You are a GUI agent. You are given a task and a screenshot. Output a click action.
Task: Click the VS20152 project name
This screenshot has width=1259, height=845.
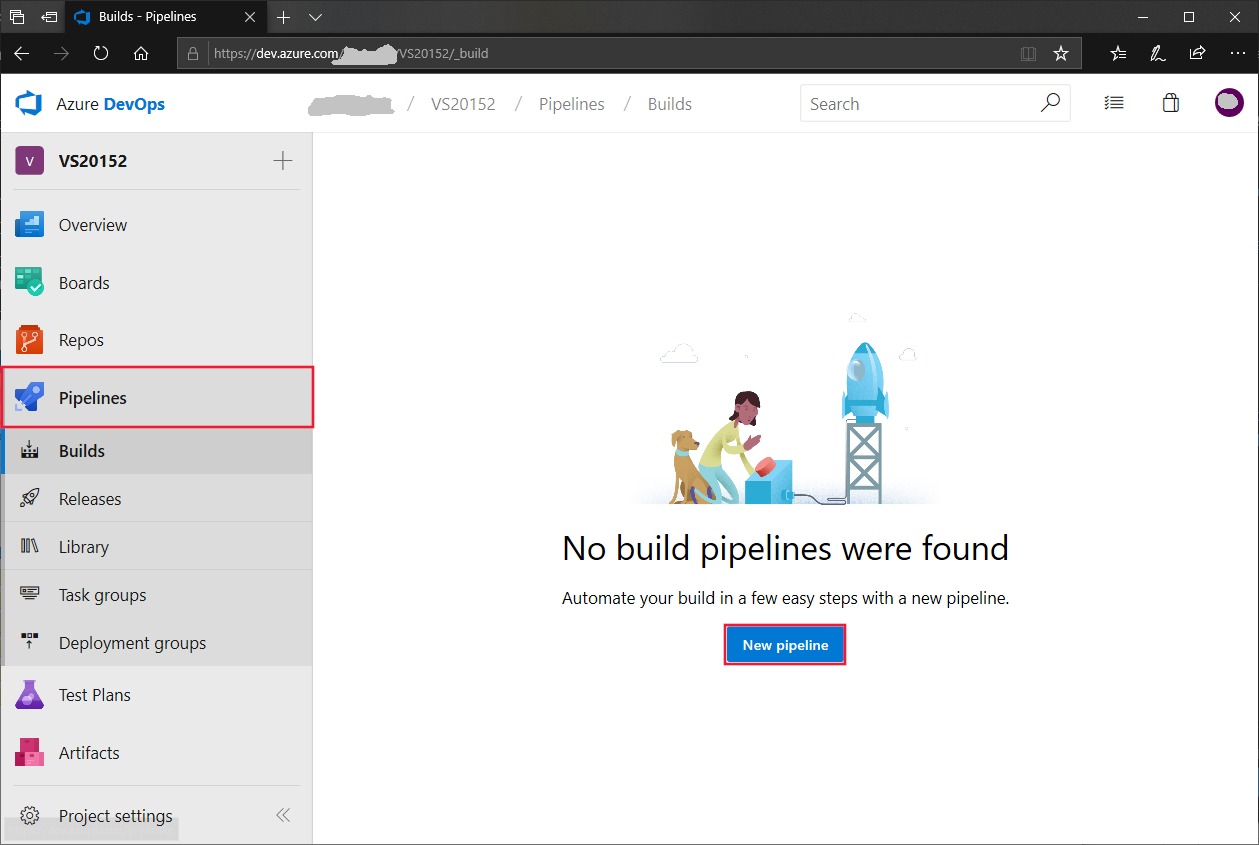point(93,161)
